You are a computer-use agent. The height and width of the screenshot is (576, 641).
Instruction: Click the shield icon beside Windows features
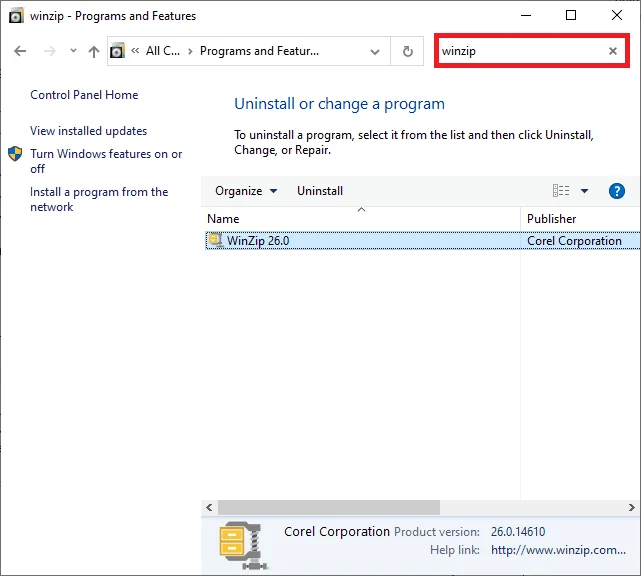point(15,154)
